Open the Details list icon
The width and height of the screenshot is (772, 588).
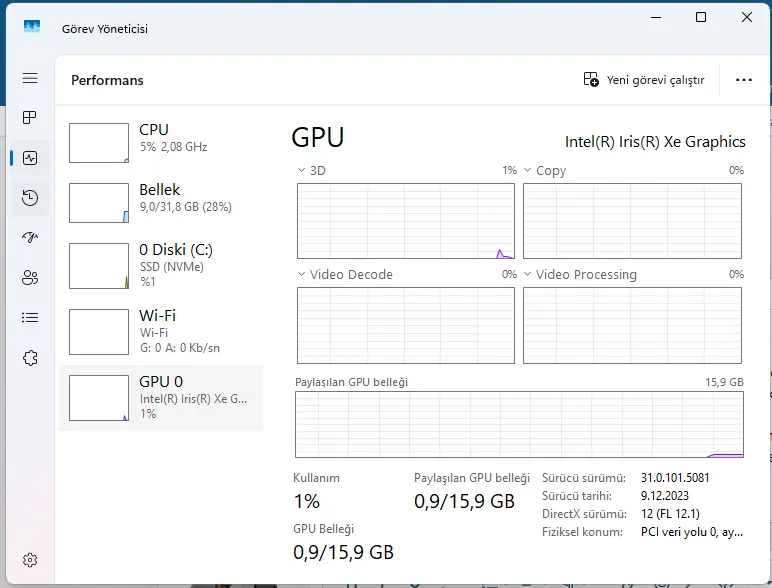(x=30, y=318)
